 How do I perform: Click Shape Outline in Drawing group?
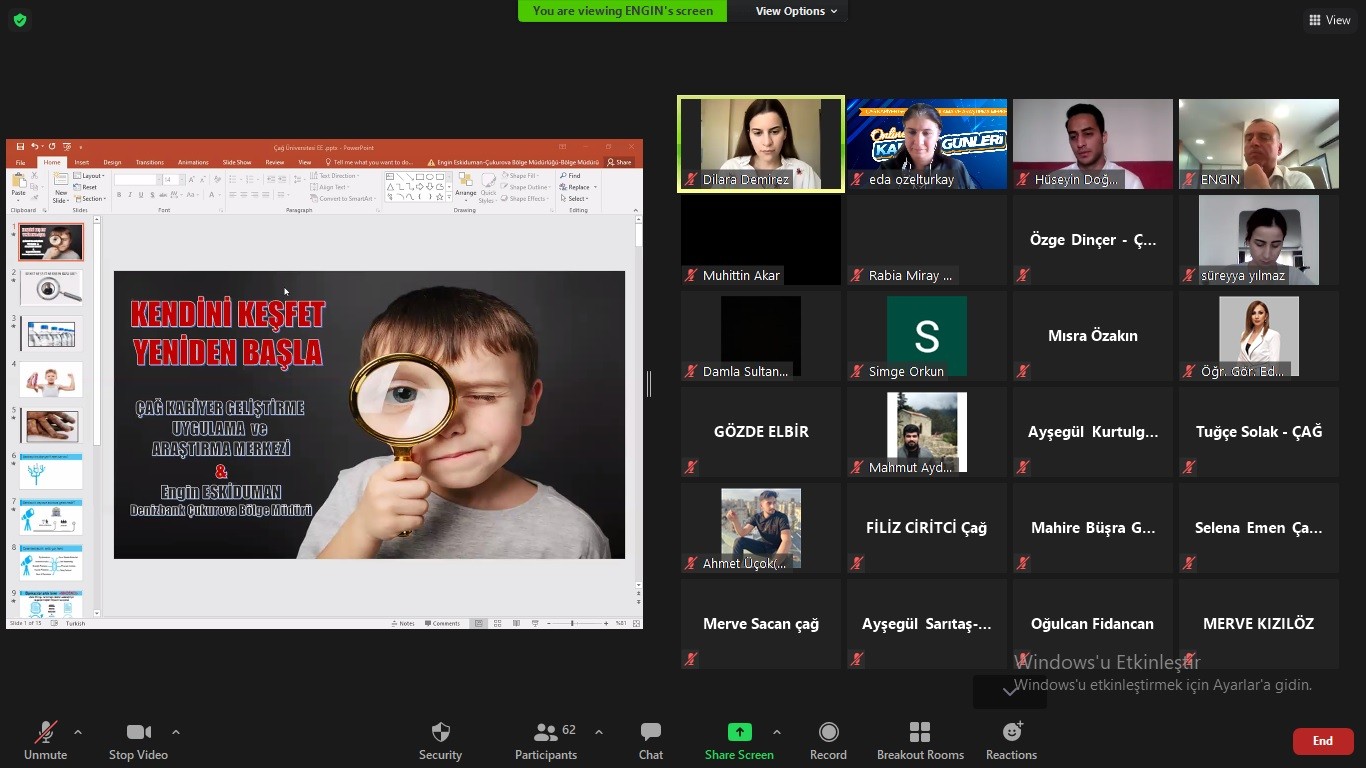coord(526,187)
